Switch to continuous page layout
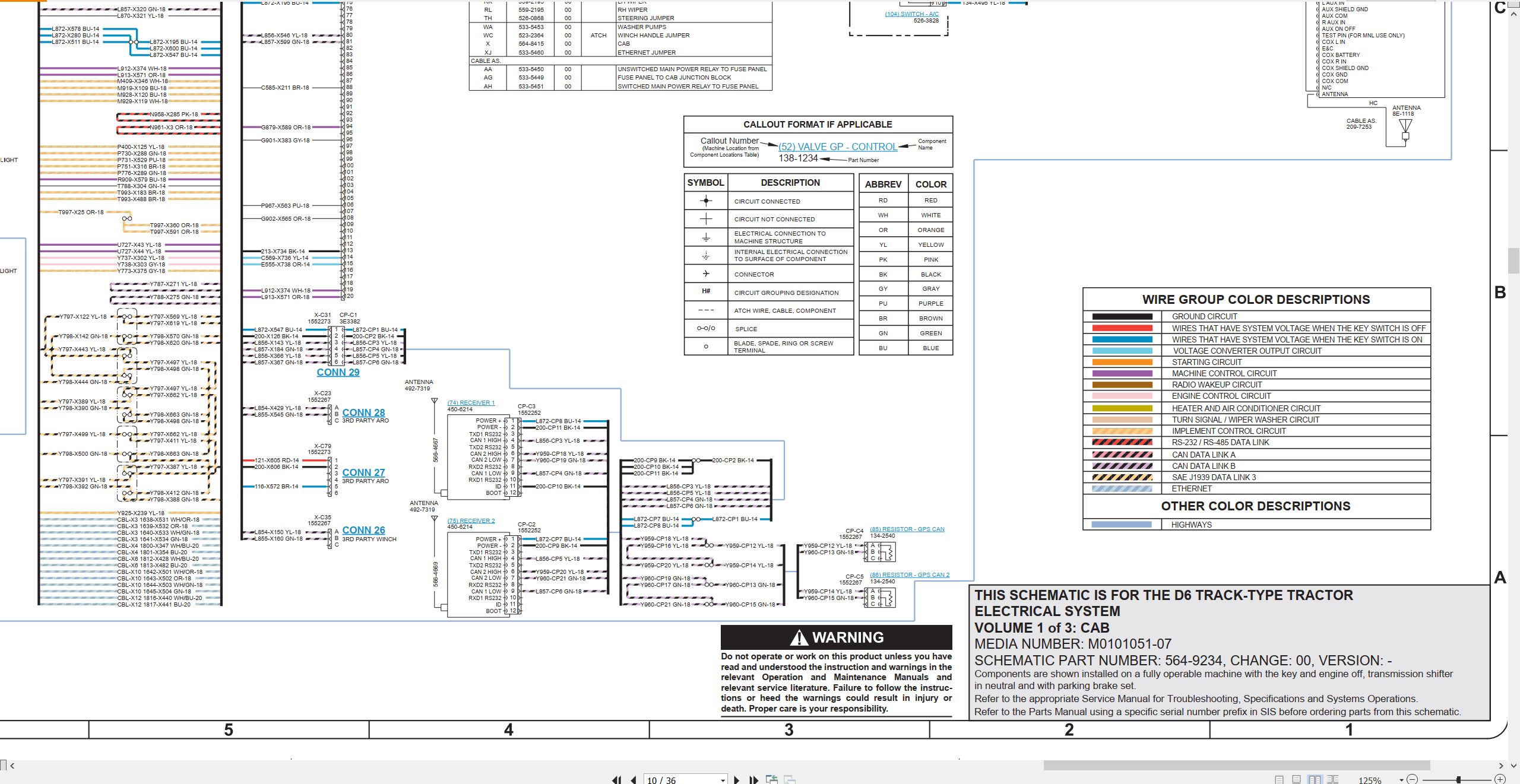The height and width of the screenshot is (784, 1520). pyautogui.click(x=1296, y=780)
